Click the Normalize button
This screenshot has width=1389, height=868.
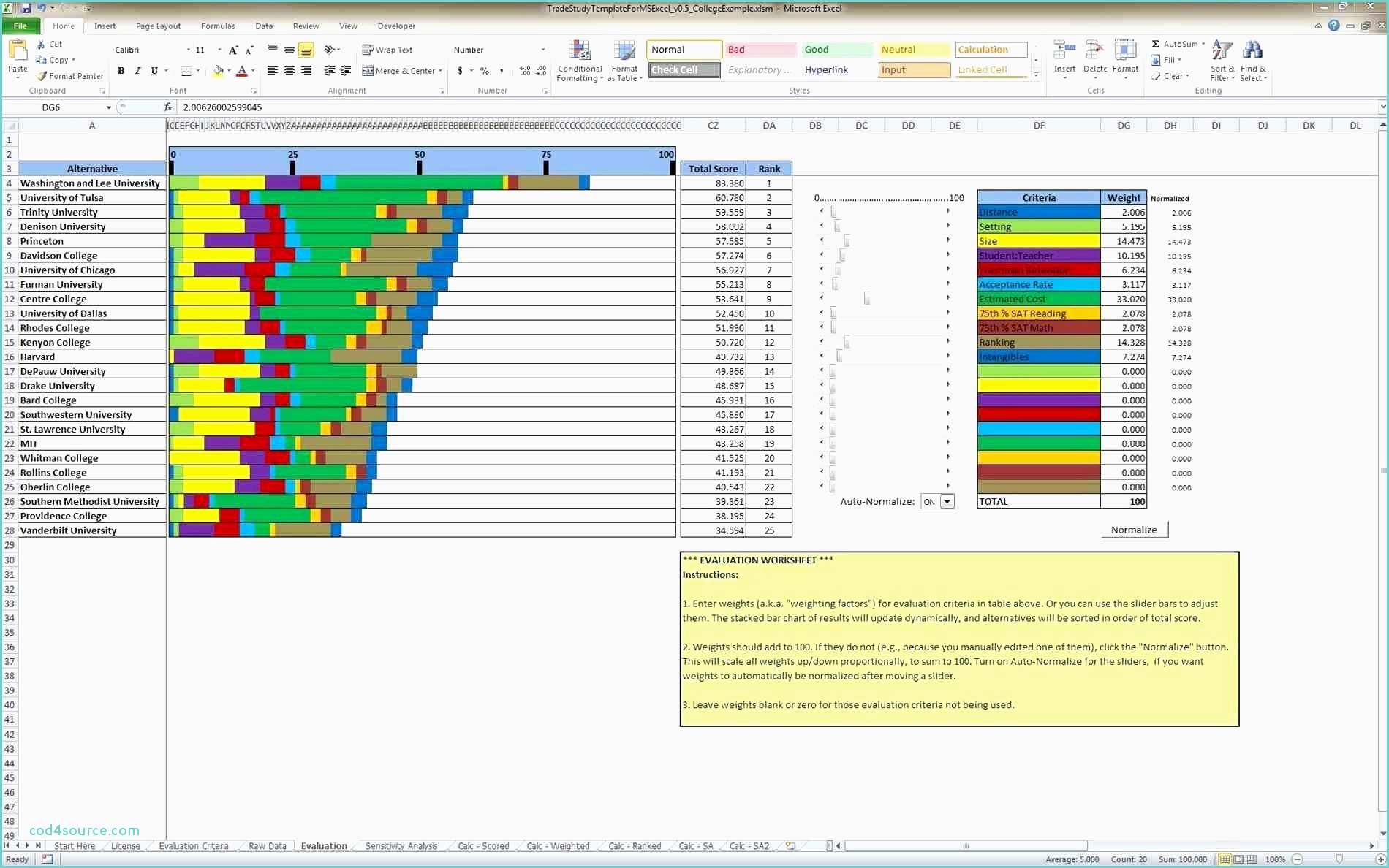[1134, 529]
